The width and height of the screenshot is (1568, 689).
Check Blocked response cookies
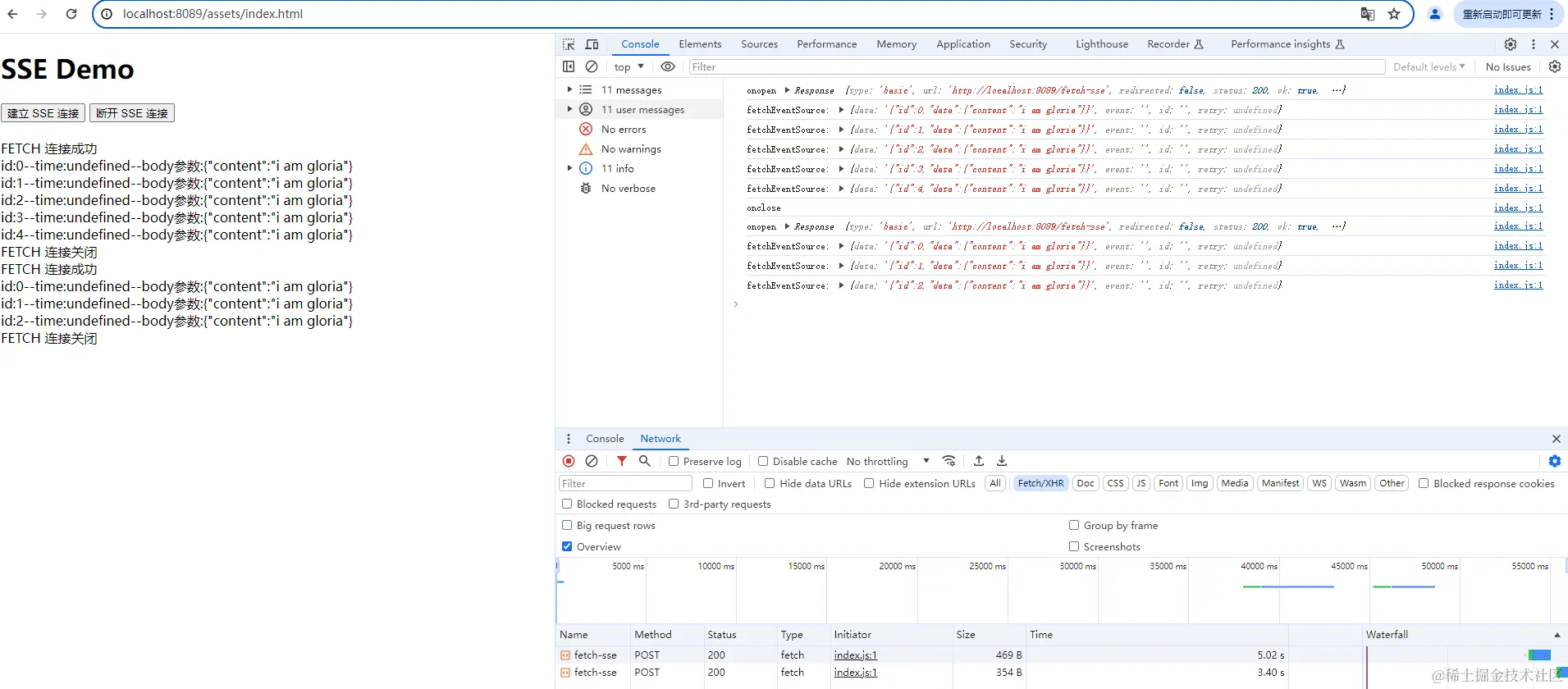[1424, 483]
